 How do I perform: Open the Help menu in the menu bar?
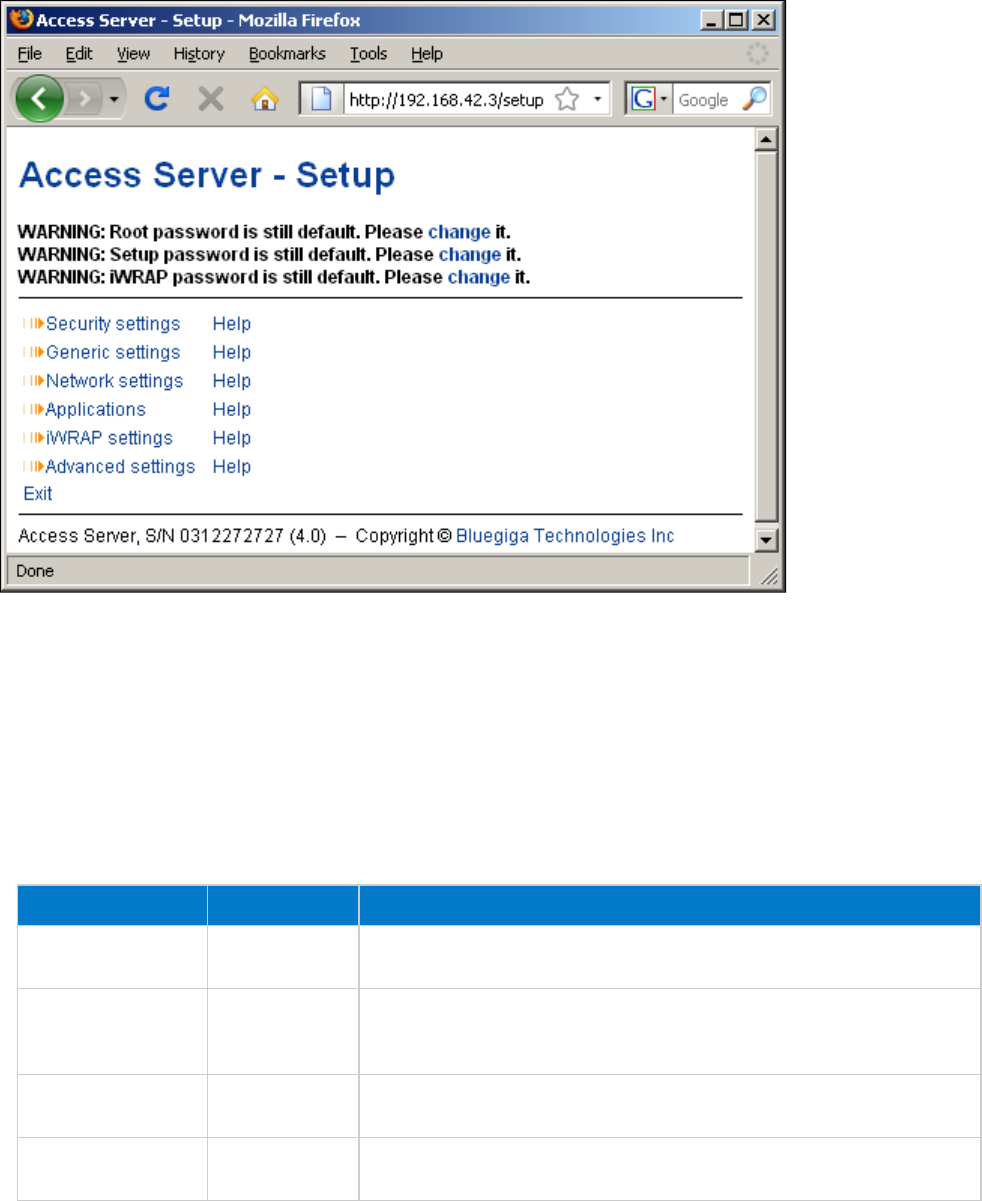click(x=427, y=53)
